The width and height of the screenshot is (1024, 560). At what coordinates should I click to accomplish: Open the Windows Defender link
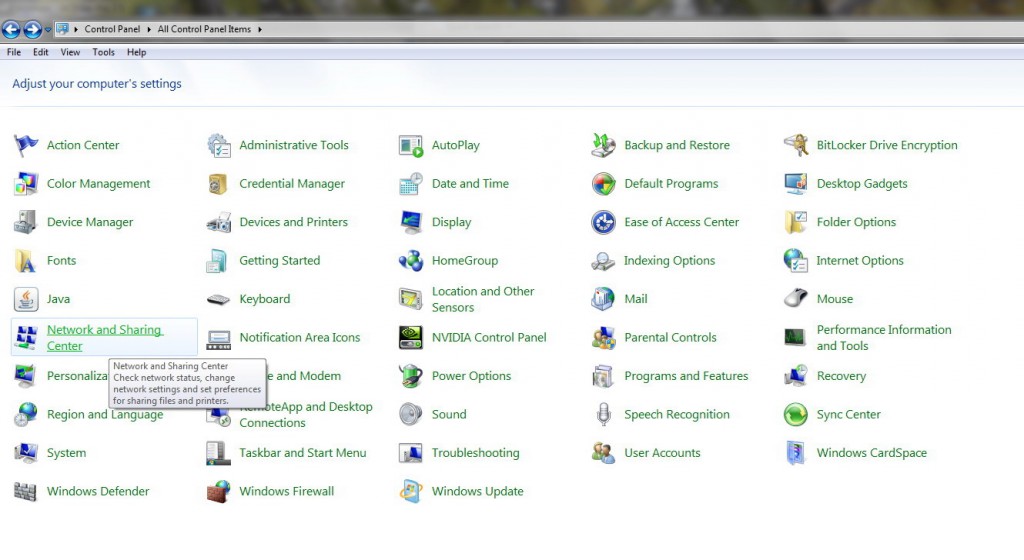98,491
